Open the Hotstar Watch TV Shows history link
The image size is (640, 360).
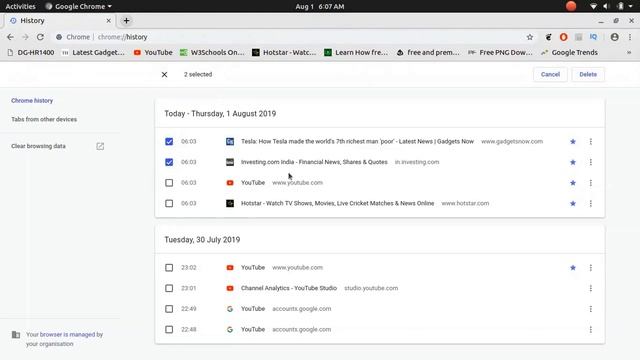pyautogui.click(x=338, y=203)
